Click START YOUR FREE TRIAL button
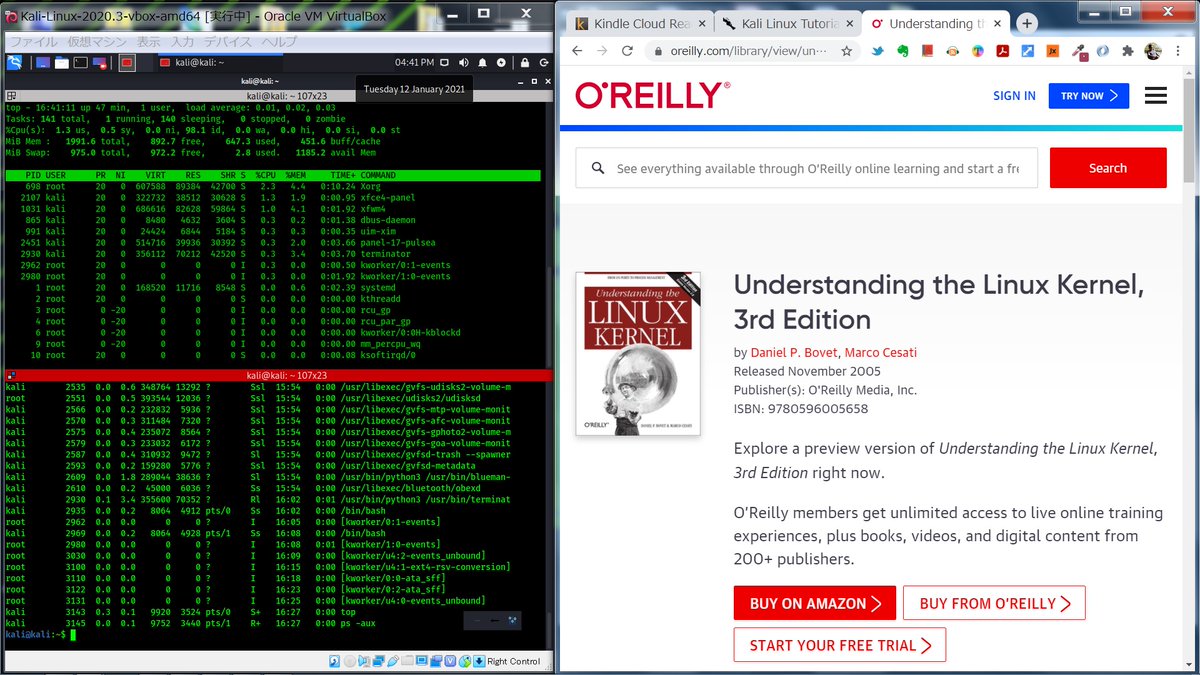This screenshot has height=675, width=1200. [x=840, y=645]
